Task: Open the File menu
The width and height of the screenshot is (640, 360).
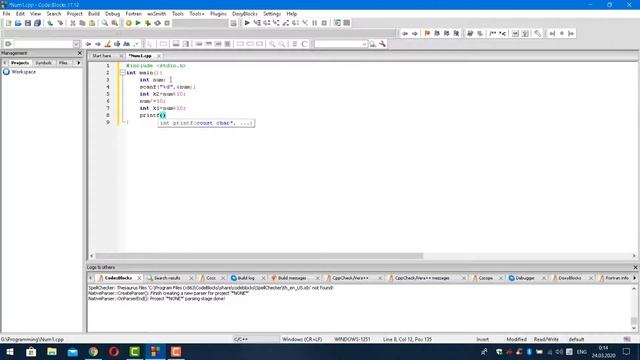Action: [x=7, y=14]
